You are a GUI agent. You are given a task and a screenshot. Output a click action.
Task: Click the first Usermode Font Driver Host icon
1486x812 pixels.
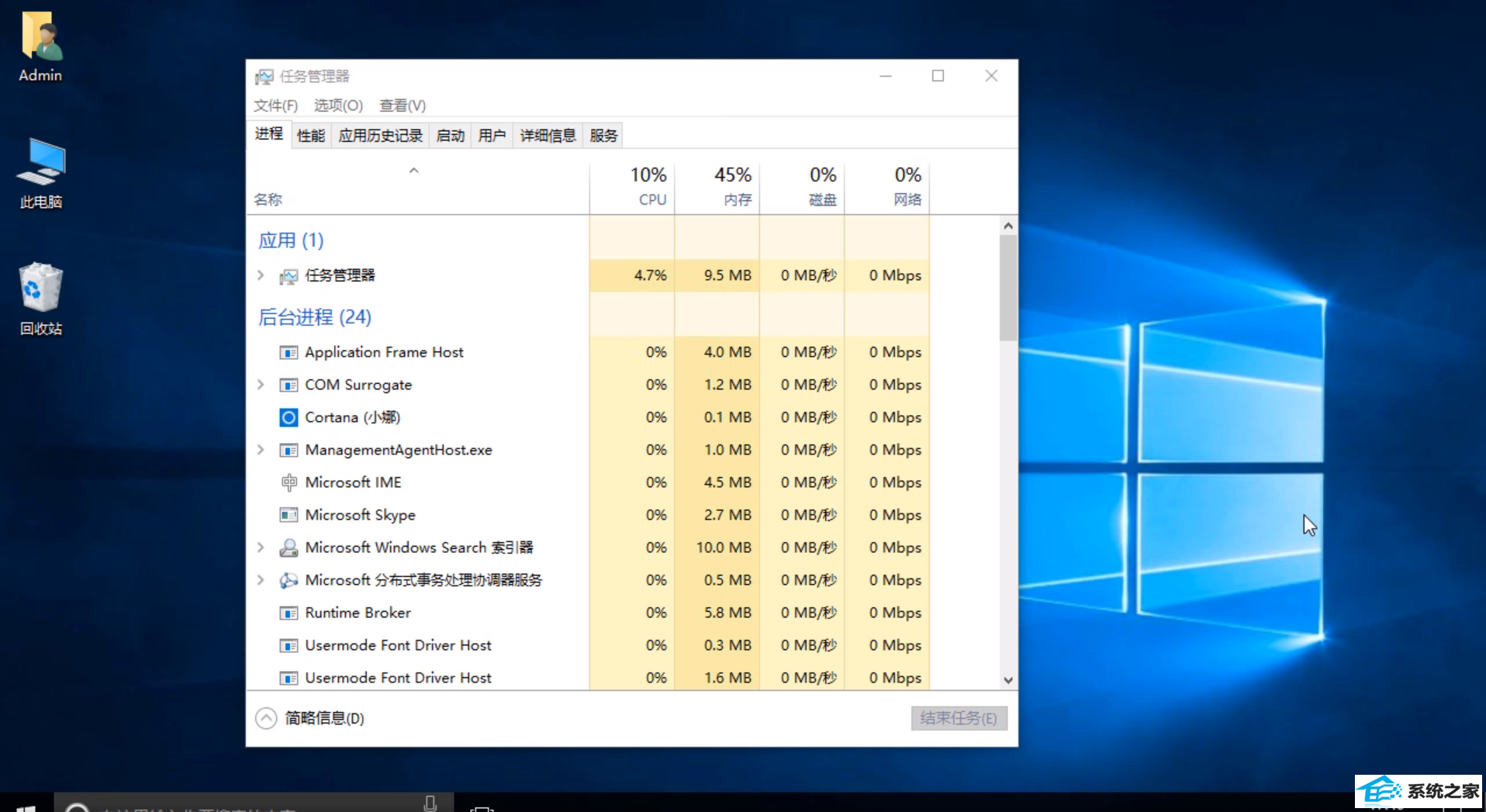pos(289,646)
